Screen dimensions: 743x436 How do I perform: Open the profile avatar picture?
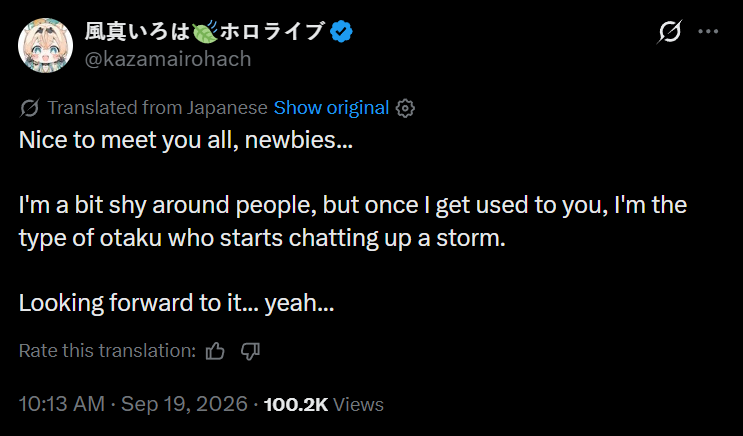pyautogui.click(x=45, y=45)
